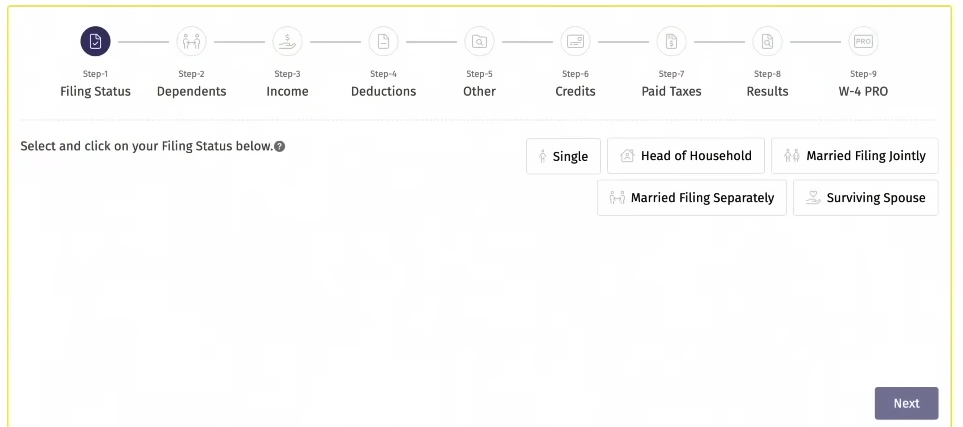
Task: Select Married Filing Separately option
Action: 692,198
